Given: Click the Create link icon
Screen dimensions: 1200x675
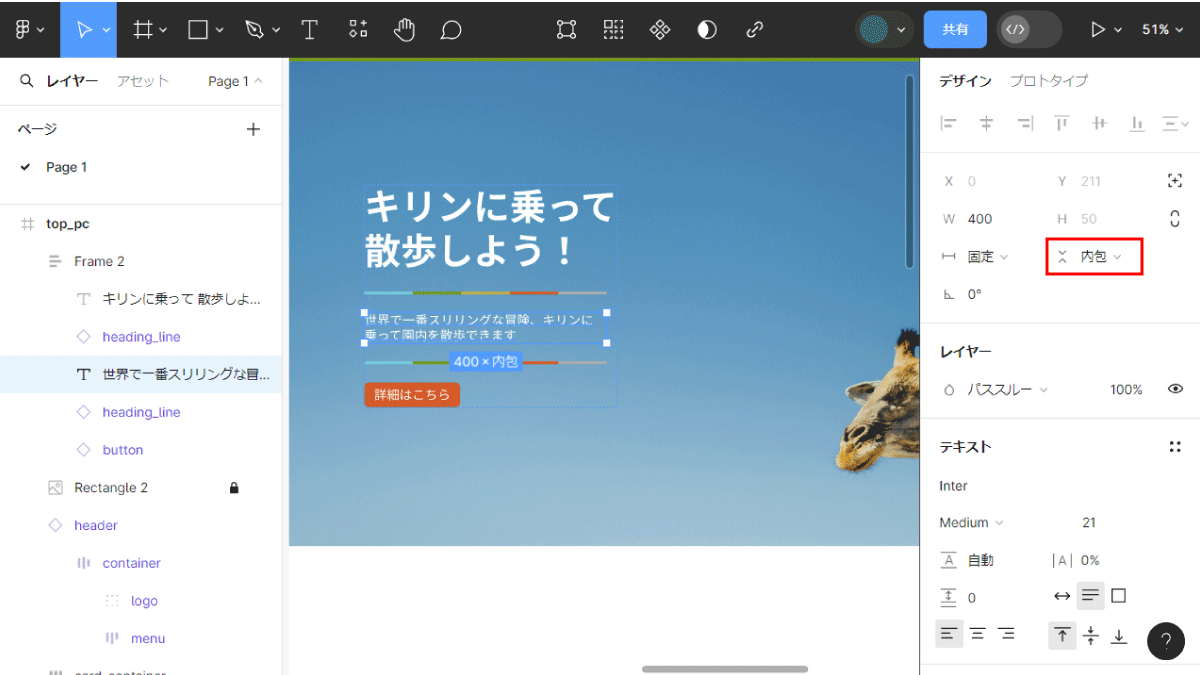Looking at the screenshot, I should pos(754,30).
